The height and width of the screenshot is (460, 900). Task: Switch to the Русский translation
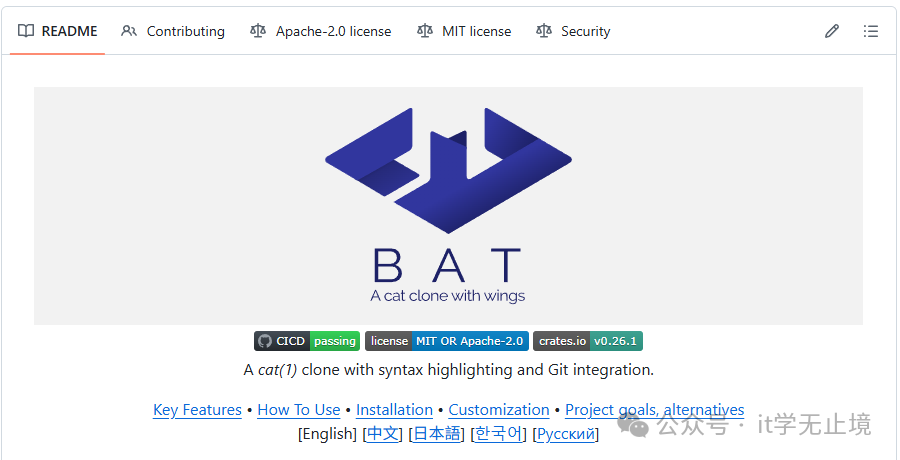point(566,434)
